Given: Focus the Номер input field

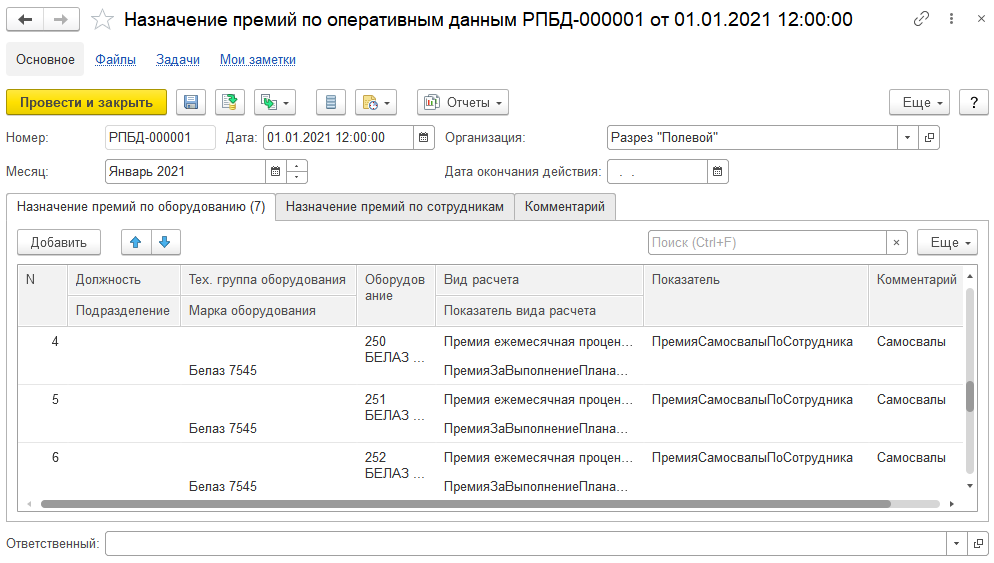Looking at the screenshot, I should point(160,138).
